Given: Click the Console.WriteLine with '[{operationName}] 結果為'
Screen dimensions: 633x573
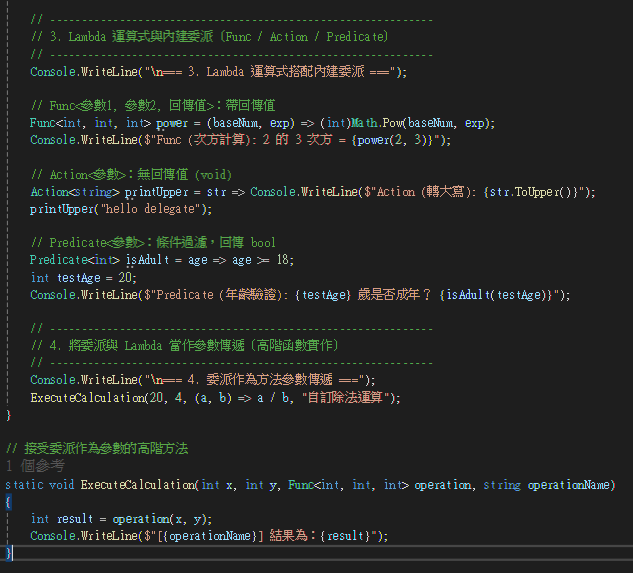Looking at the screenshot, I should click(209, 536).
